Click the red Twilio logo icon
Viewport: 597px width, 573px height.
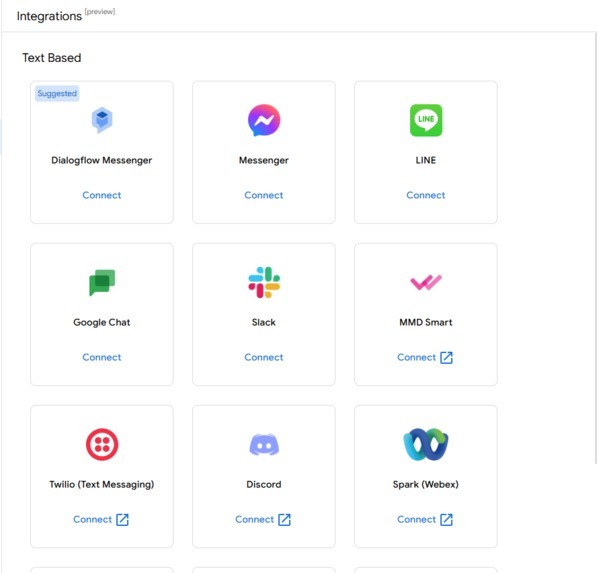(102, 444)
